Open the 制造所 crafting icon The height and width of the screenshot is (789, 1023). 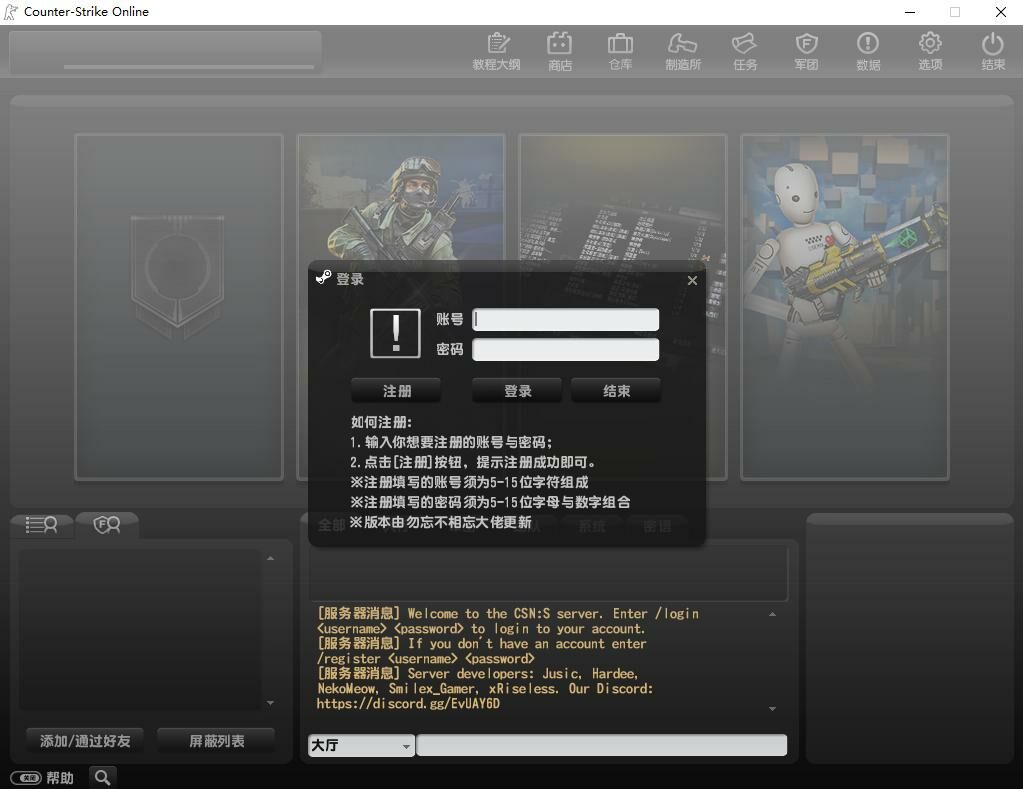pos(682,50)
